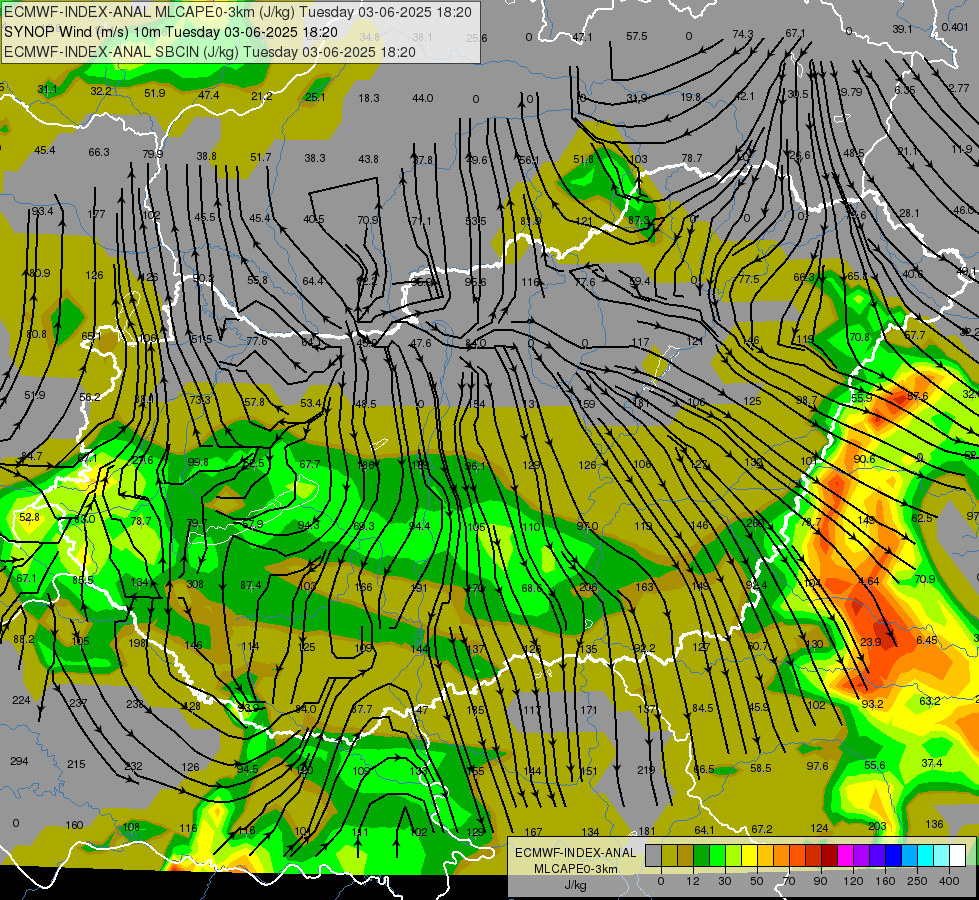The width and height of the screenshot is (979, 900).
Task: Select the 'J/kg' unit label in the legend
Action: [x=576, y=885]
